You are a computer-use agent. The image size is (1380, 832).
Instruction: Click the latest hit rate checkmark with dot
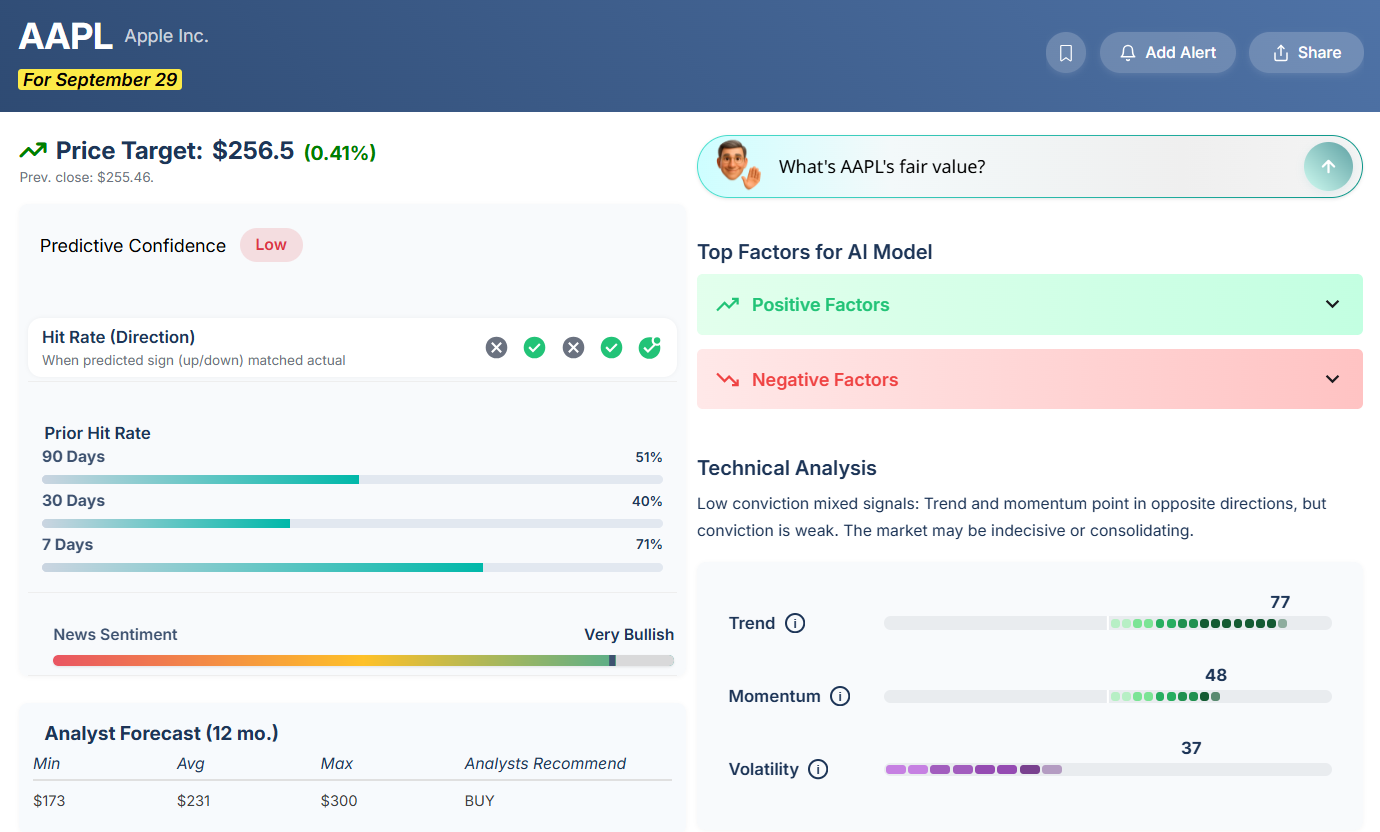coord(649,347)
